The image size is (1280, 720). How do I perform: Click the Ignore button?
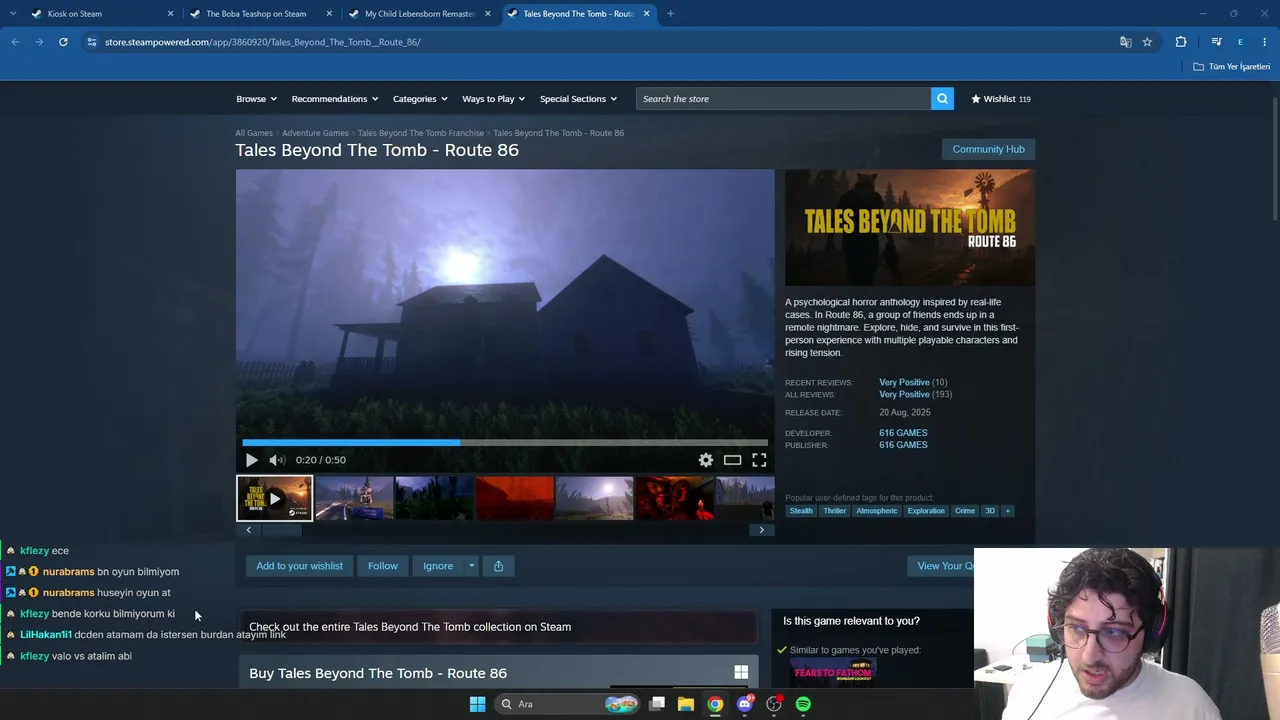(x=438, y=566)
